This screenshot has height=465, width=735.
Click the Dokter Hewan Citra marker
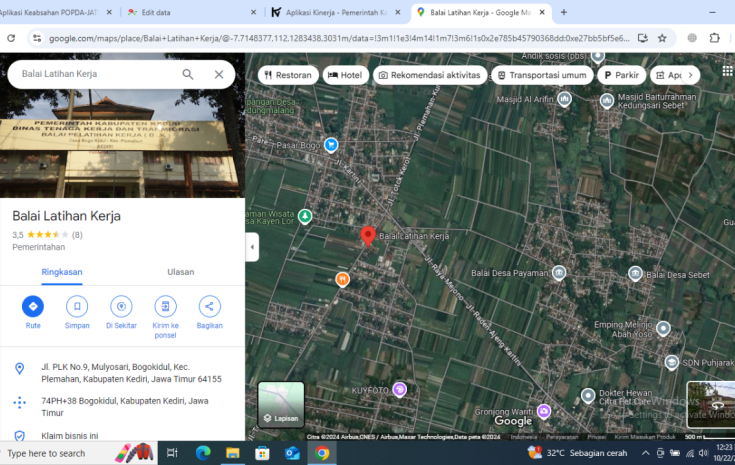(x=588, y=396)
